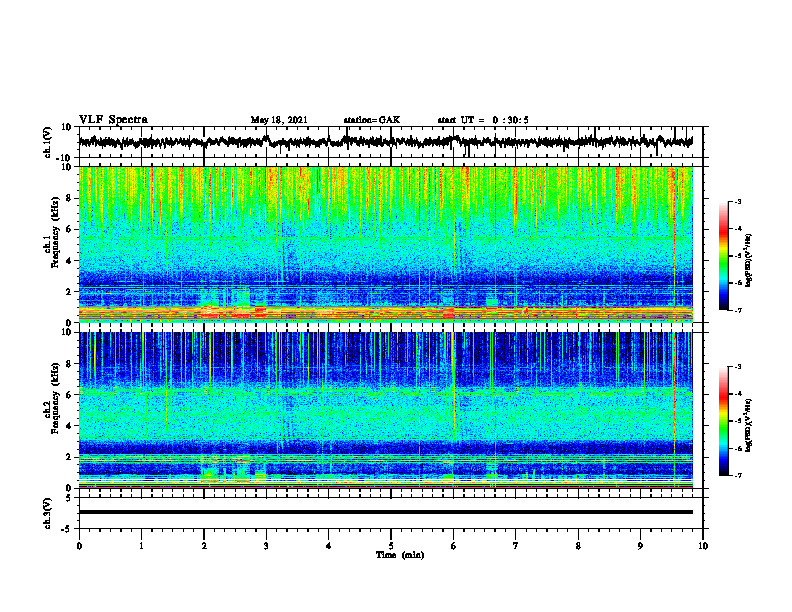Click inside the ch.2 frequency spectrogram

[x=386, y=410]
